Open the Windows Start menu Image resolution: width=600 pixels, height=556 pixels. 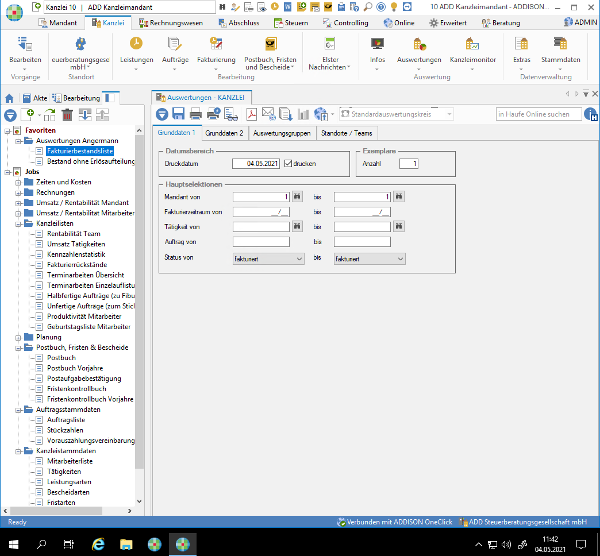tap(14, 544)
